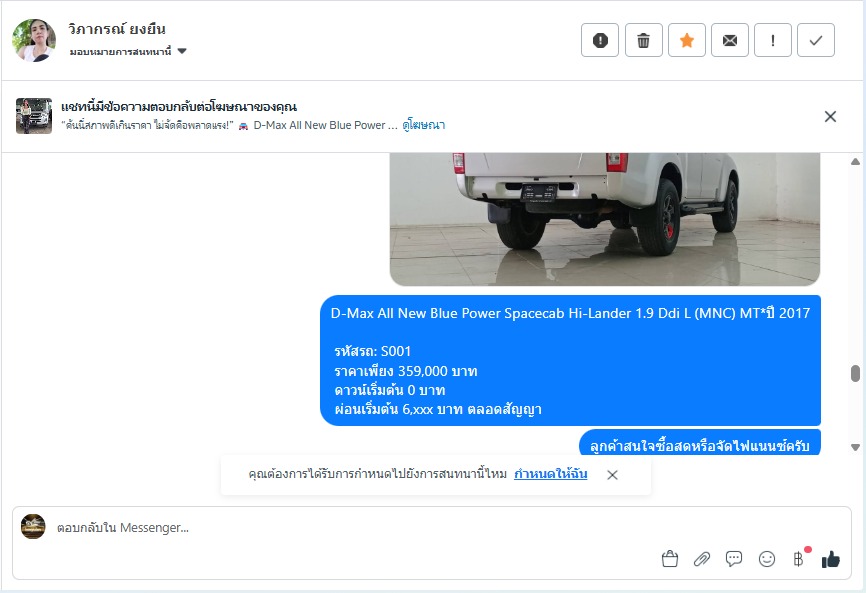Dismiss the assignment prompt popup
The width and height of the screenshot is (866, 593).
612,475
